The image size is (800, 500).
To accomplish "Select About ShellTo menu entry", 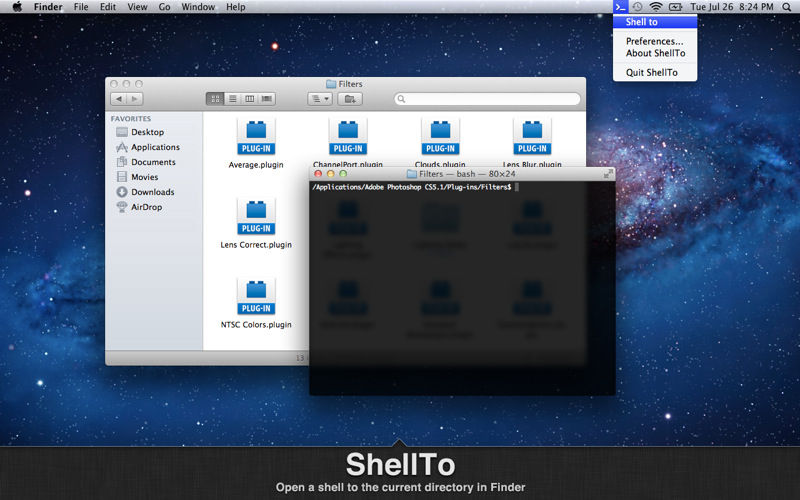I will coord(655,53).
